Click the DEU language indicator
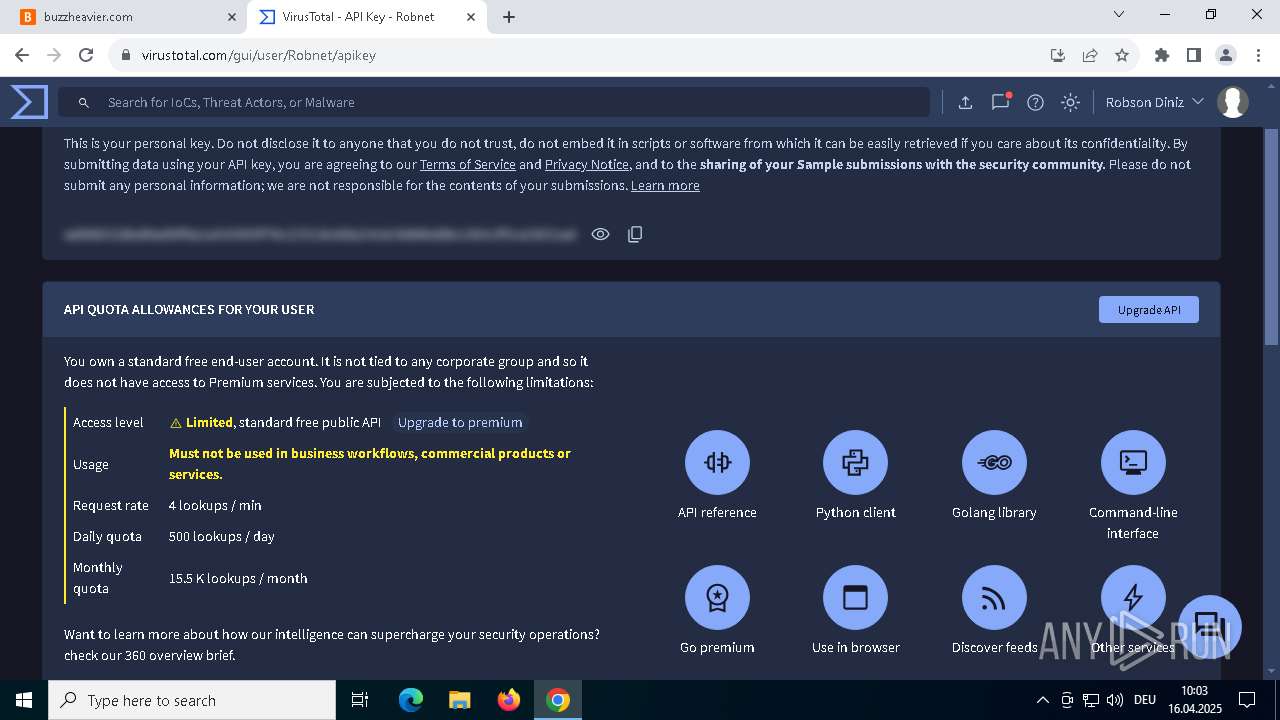 (x=1145, y=700)
